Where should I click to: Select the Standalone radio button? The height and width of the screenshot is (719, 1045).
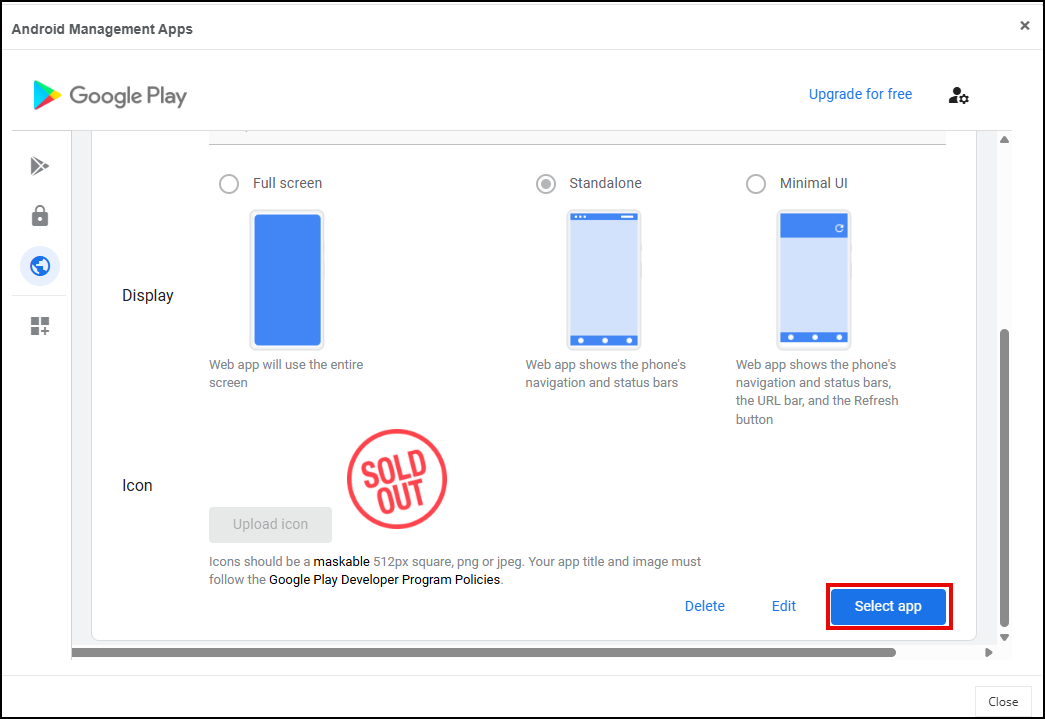(546, 184)
